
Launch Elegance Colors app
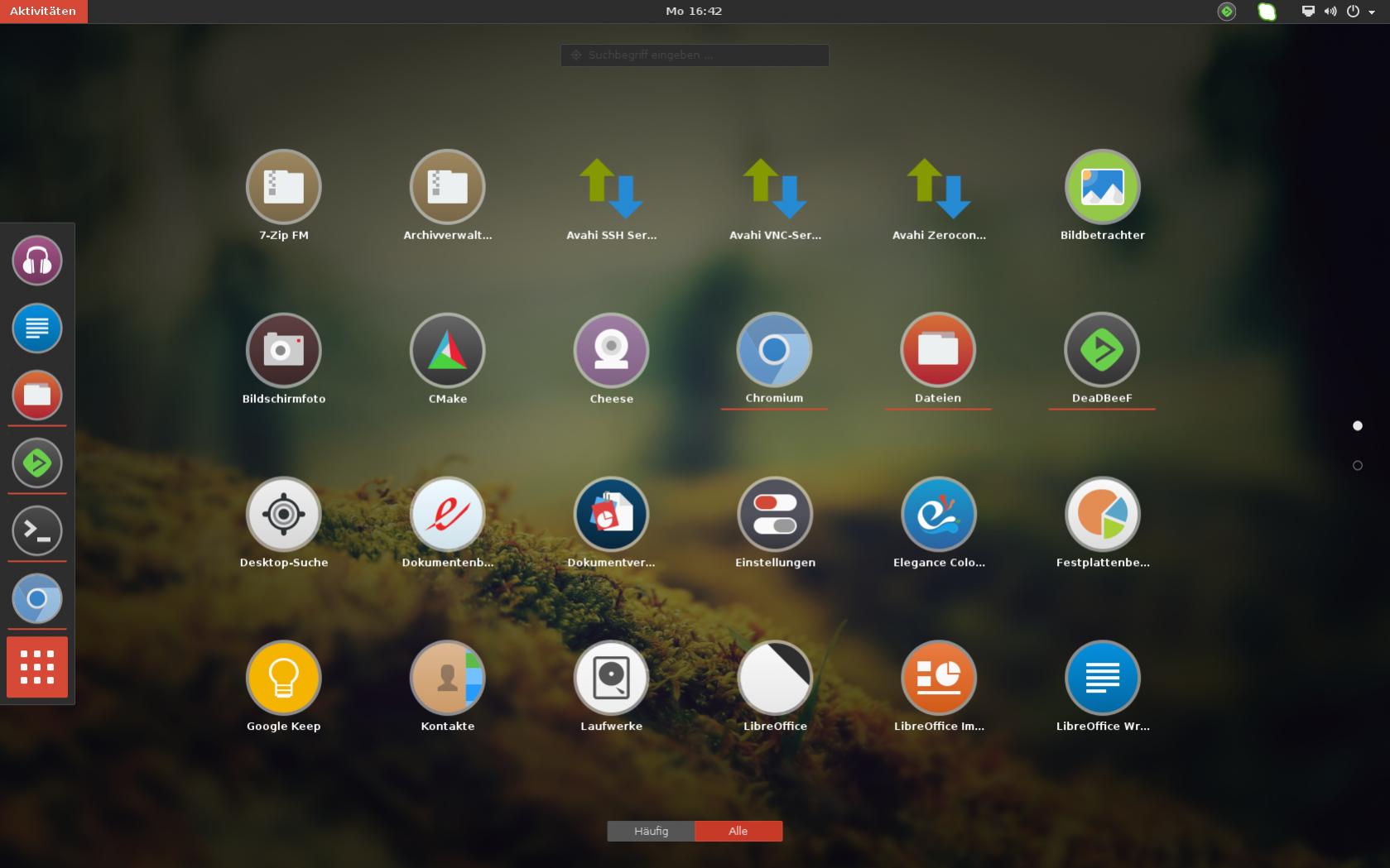point(939,515)
